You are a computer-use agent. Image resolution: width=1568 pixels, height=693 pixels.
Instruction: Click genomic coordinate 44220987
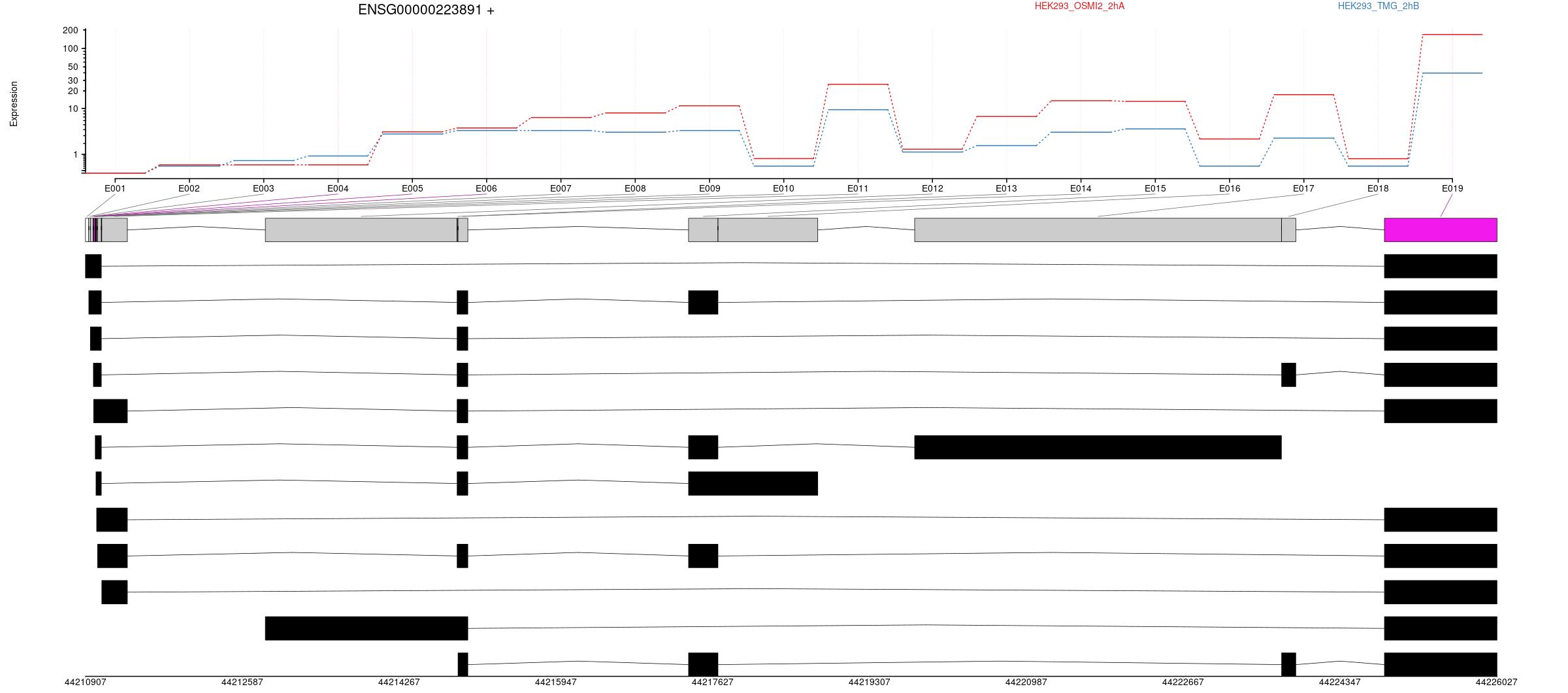tap(1026, 683)
